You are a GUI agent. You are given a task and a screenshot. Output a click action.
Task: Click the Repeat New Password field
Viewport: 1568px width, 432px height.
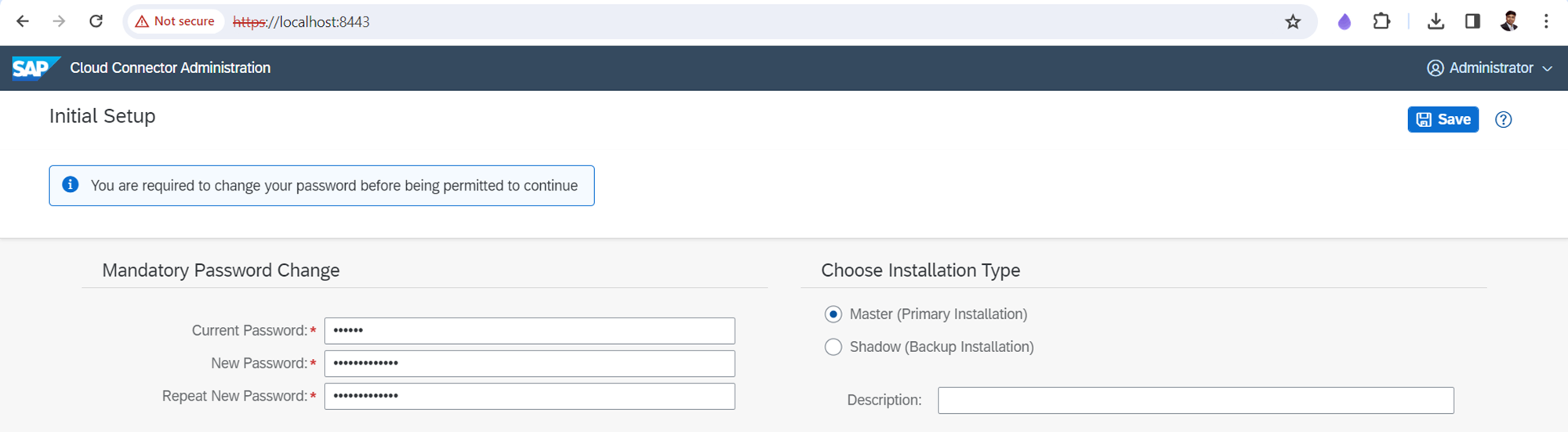coord(529,397)
